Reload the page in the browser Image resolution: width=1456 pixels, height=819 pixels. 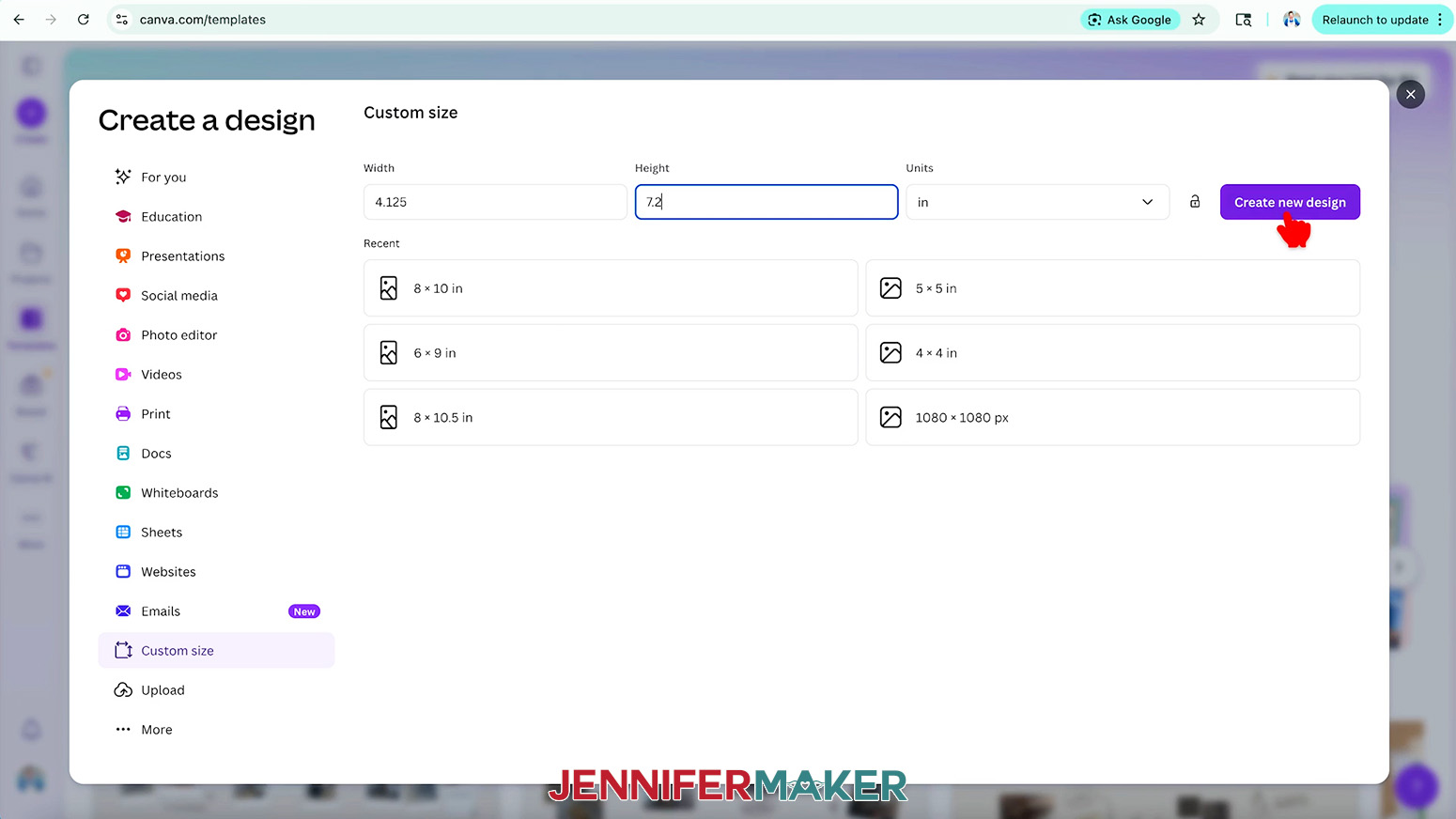pyautogui.click(x=84, y=20)
